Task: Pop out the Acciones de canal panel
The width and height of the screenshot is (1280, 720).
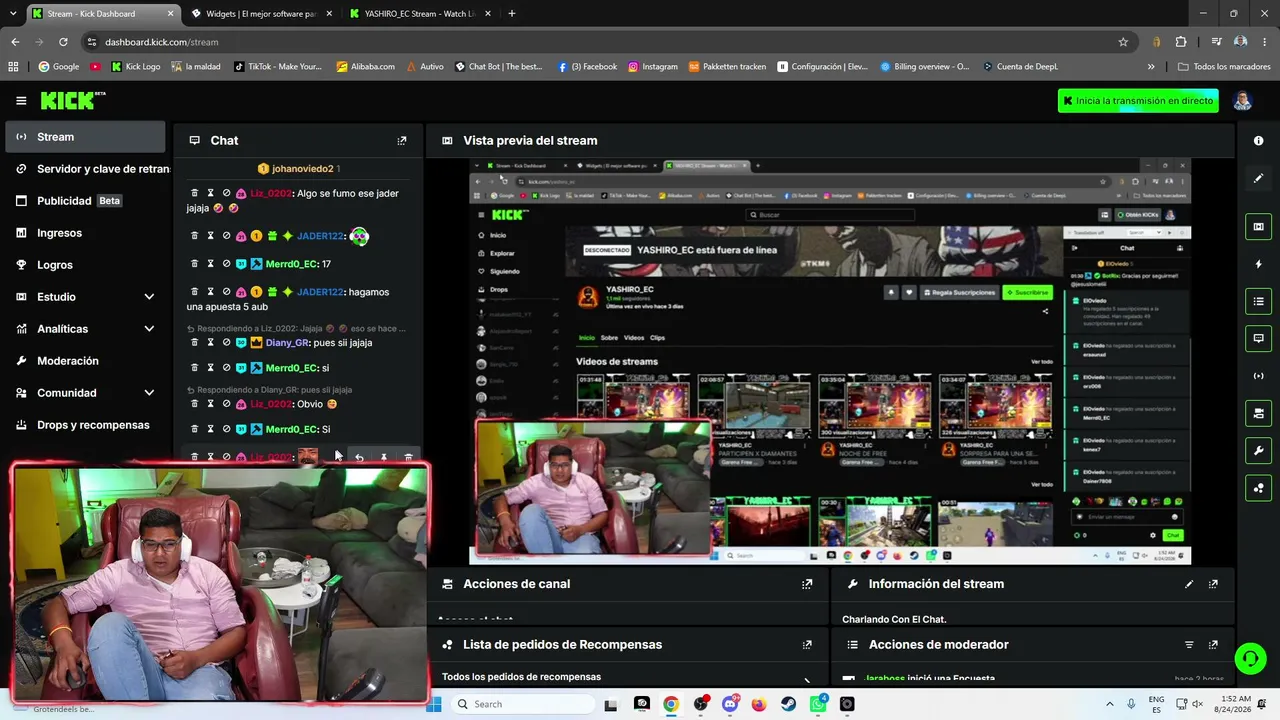Action: [x=807, y=584]
